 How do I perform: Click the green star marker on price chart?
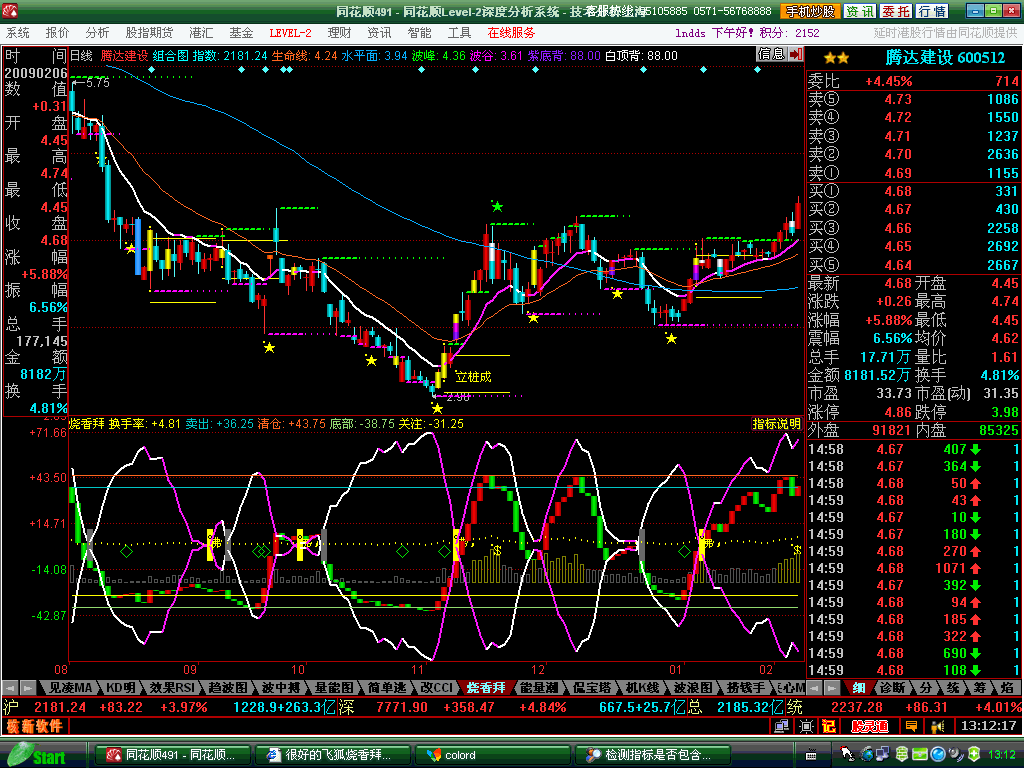coord(498,207)
